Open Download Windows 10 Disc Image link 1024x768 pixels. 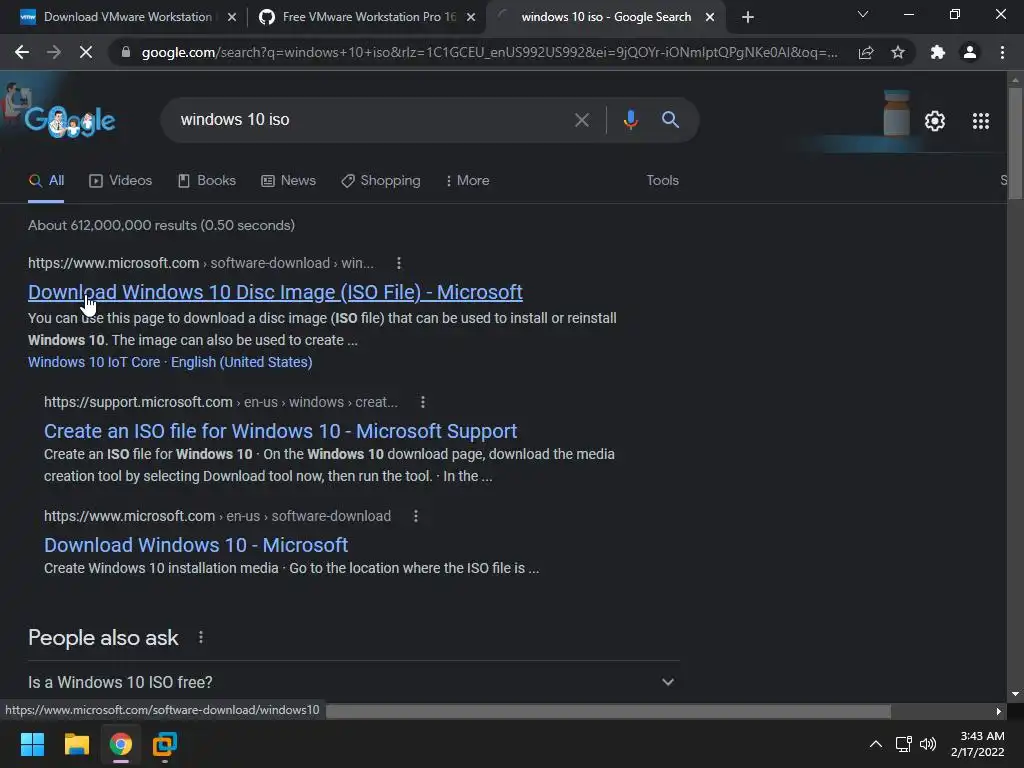tap(275, 292)
